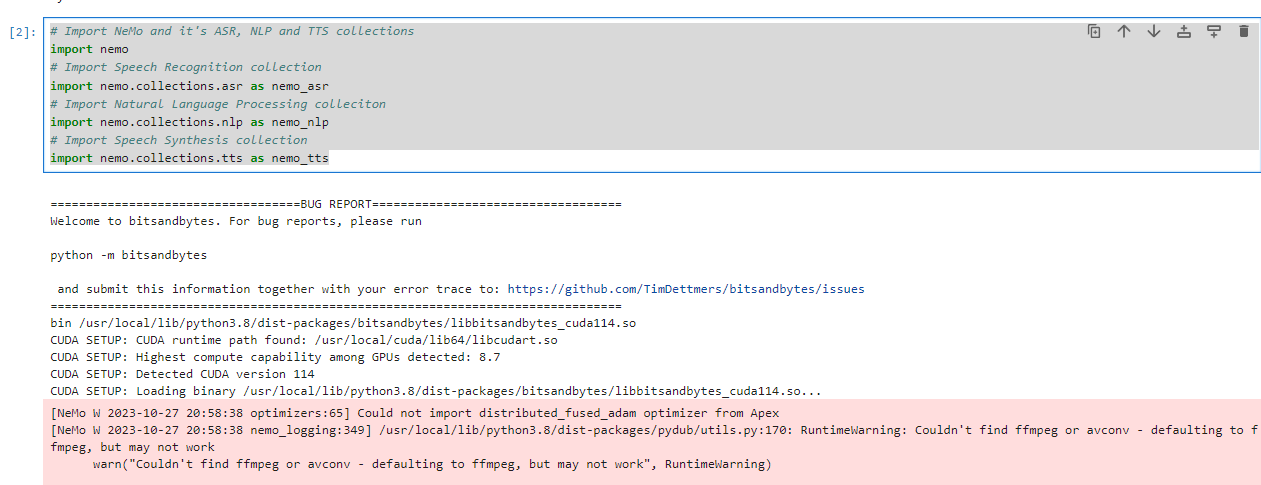
Task: Click the first comment about NeMo ASR, NLP, TTS
Action: click(232, 31)
